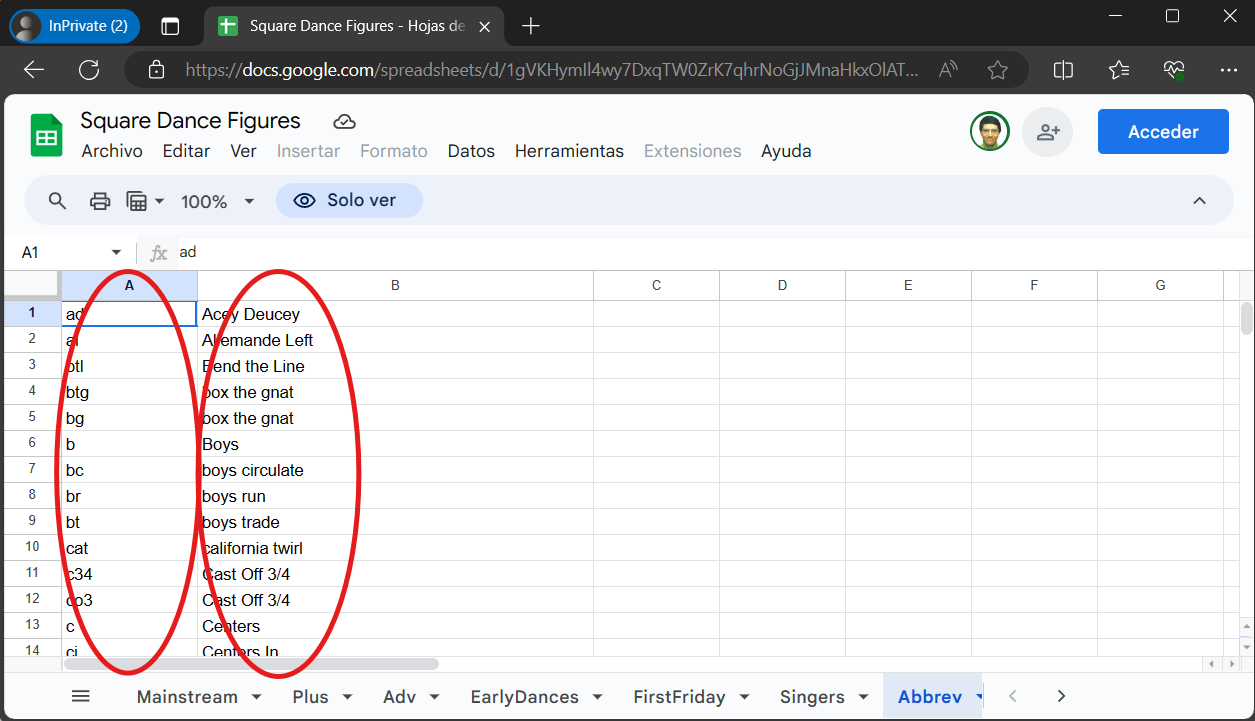Click the print icon
This screenshot has width=1255, height=721.
pyautogui.click(x=100, y=201)
